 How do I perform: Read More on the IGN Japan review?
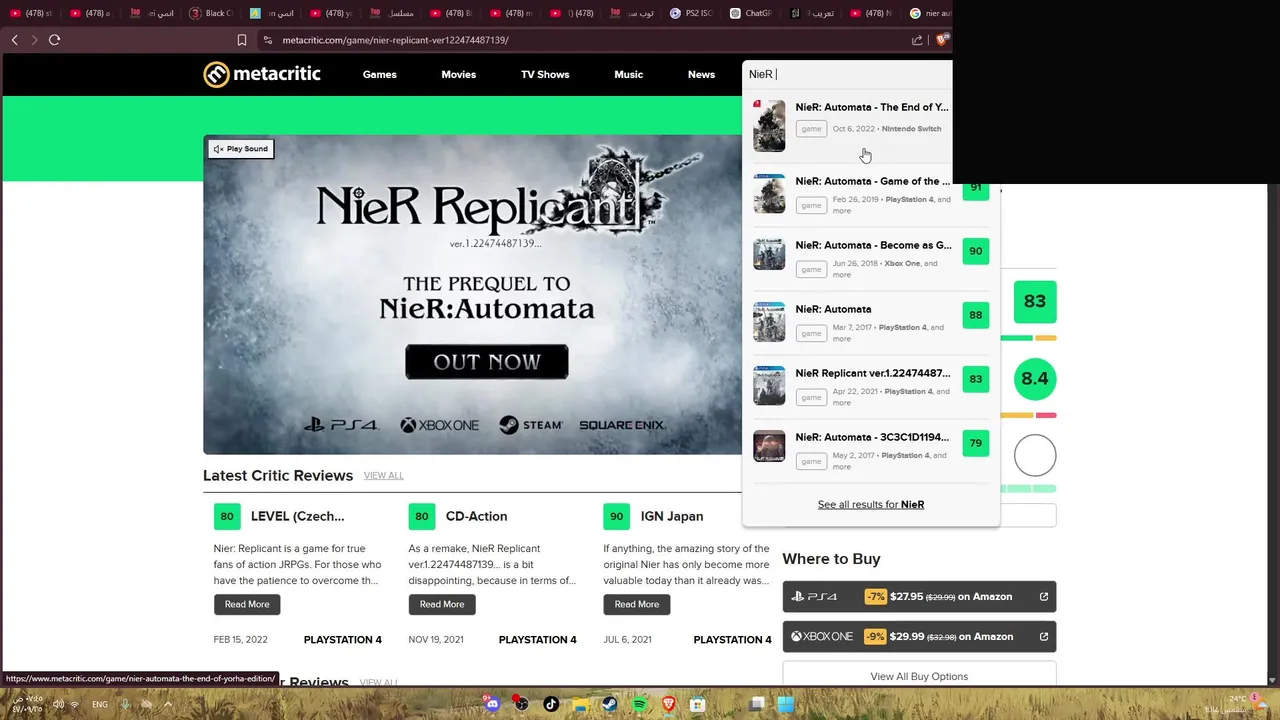pos(637,604)
